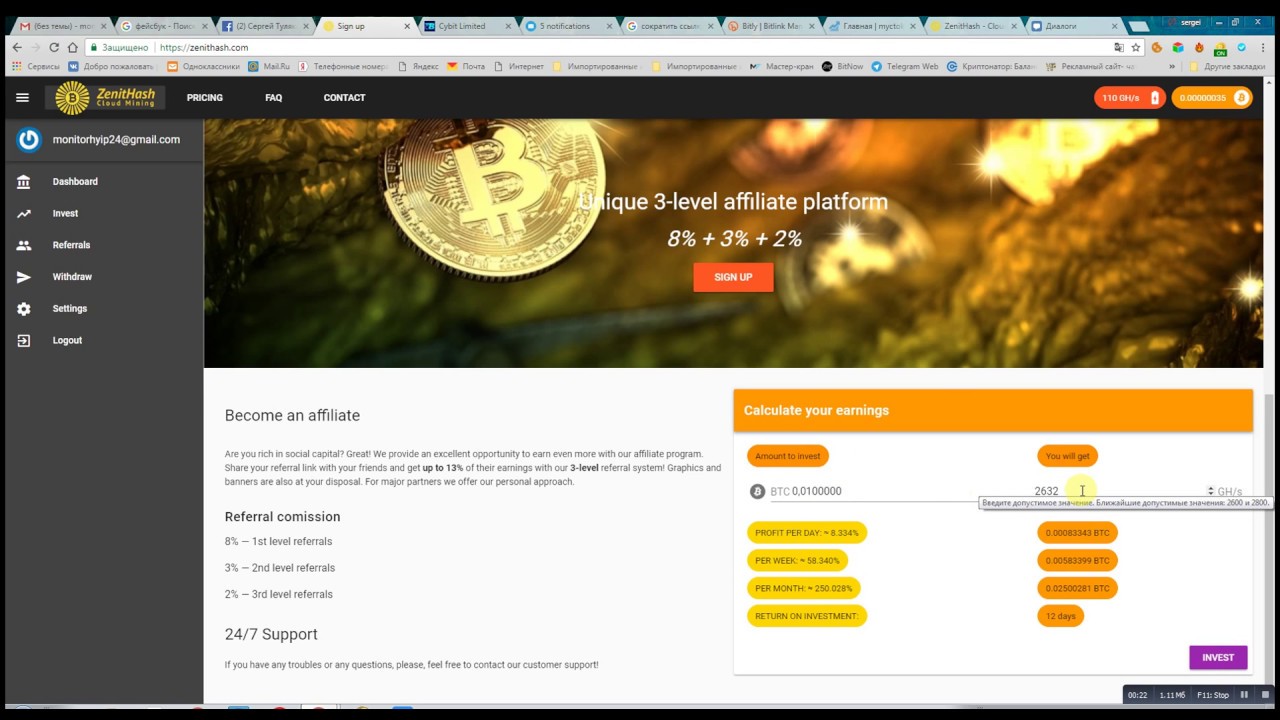
Task: Click the Settings gear icon in the sidebar
Action: point(24,309)
